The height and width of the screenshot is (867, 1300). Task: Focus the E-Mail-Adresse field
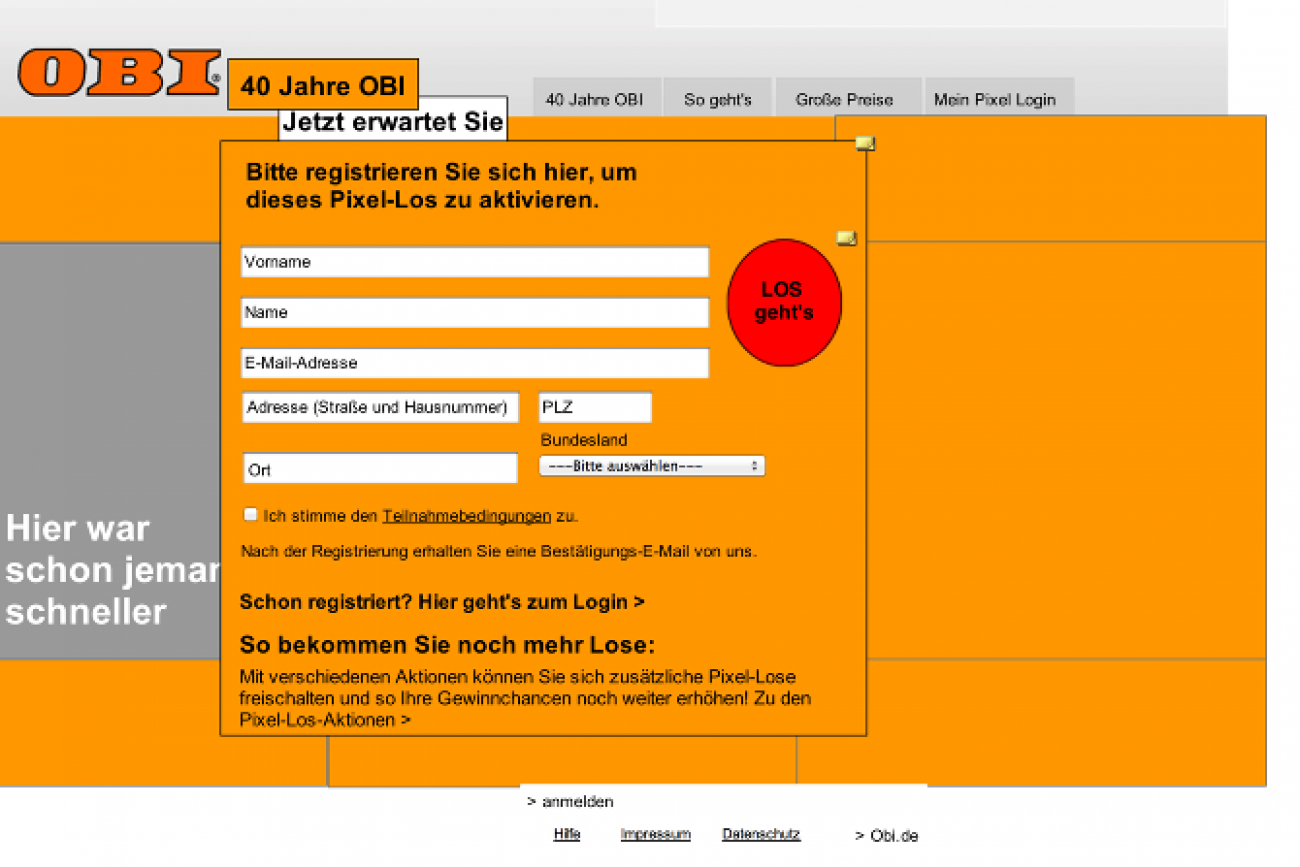[474, 363]
